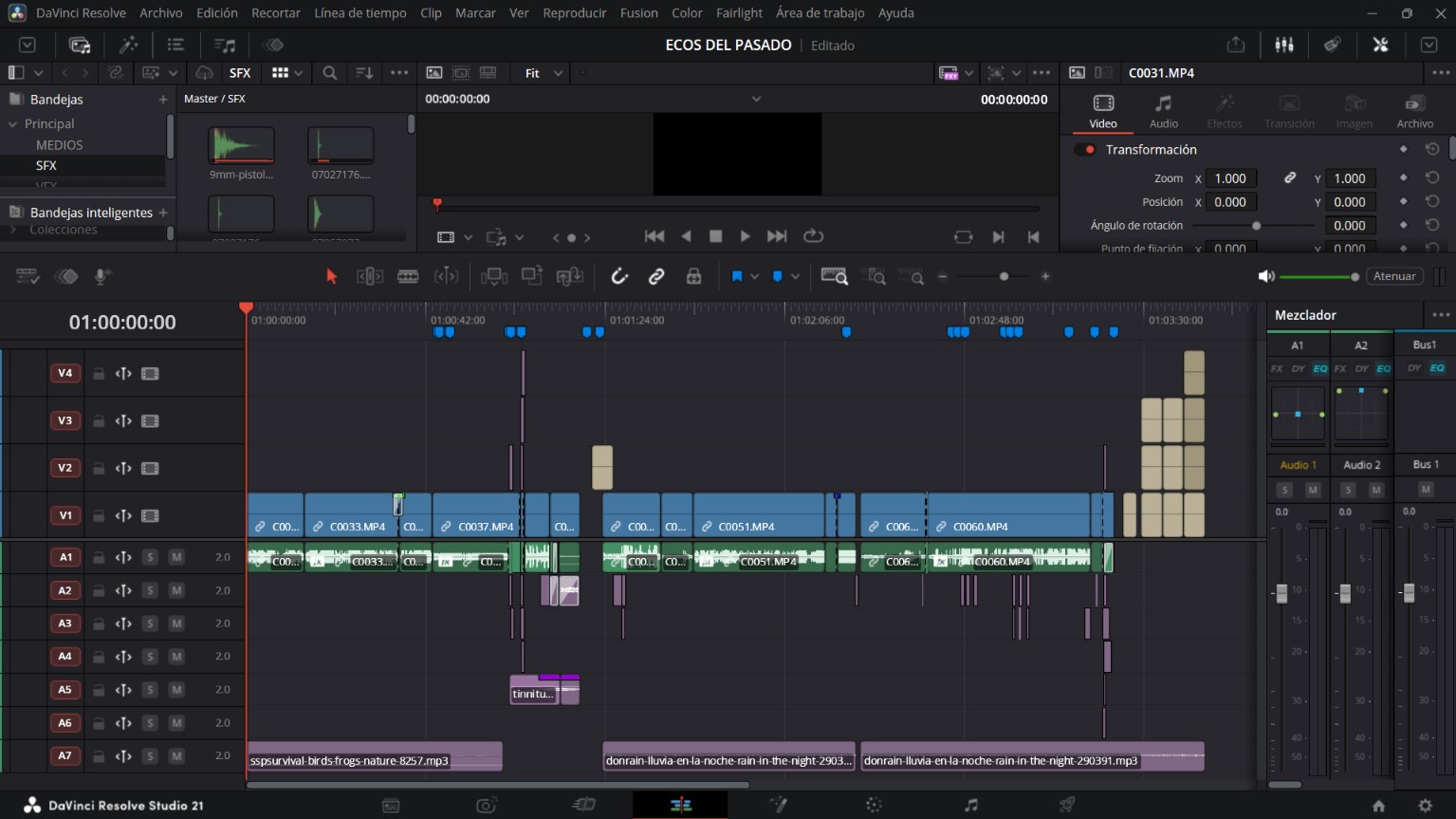
Task: Open the Deliver page rocket icon
Action: click(x=1067, y=805)
